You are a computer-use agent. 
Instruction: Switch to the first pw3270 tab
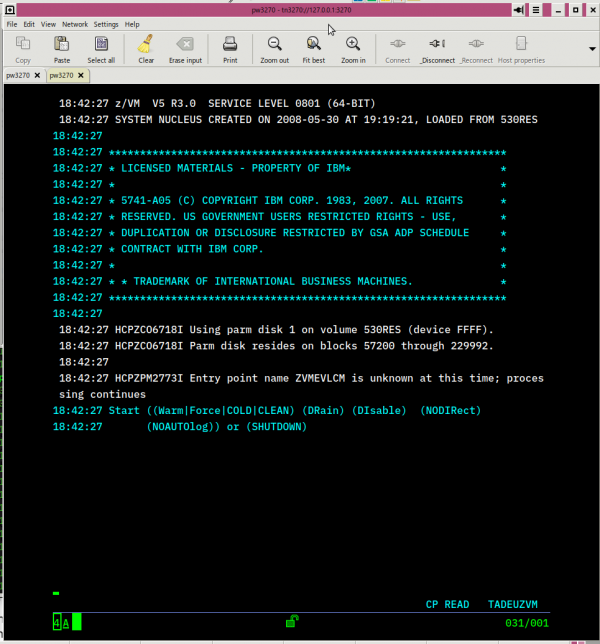pos(18,75)
